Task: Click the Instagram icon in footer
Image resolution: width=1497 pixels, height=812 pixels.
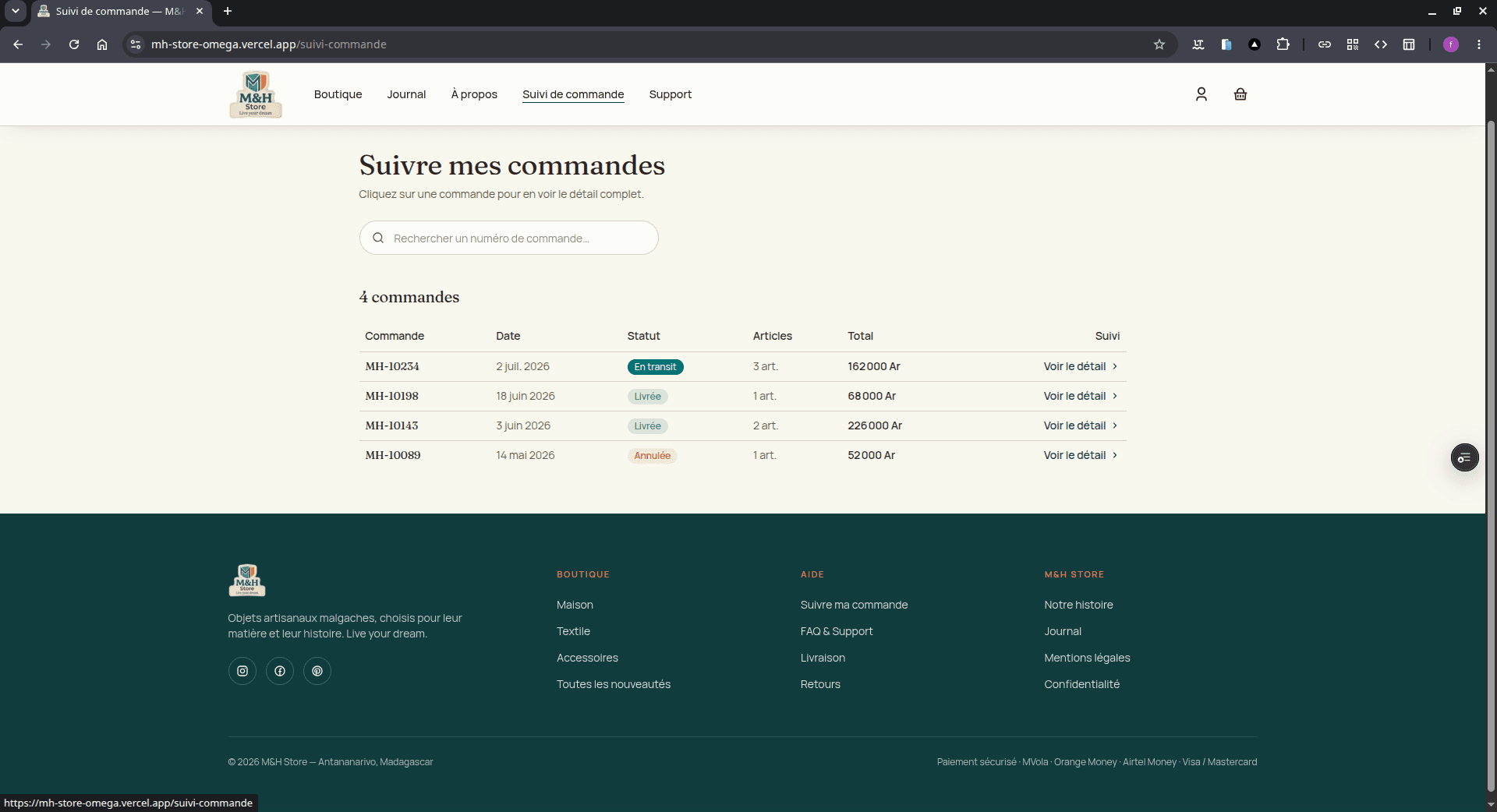Action: (x=242, y=671)
